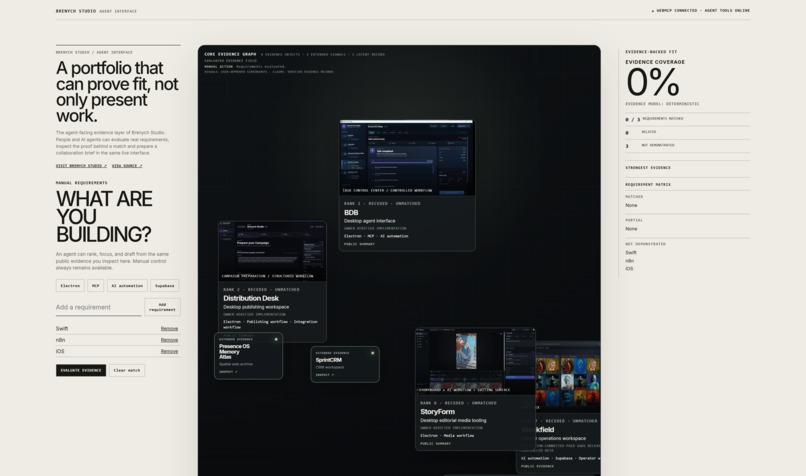
Task: Open the Workfield card image grid thumbnail
Action: click(567, 378)
